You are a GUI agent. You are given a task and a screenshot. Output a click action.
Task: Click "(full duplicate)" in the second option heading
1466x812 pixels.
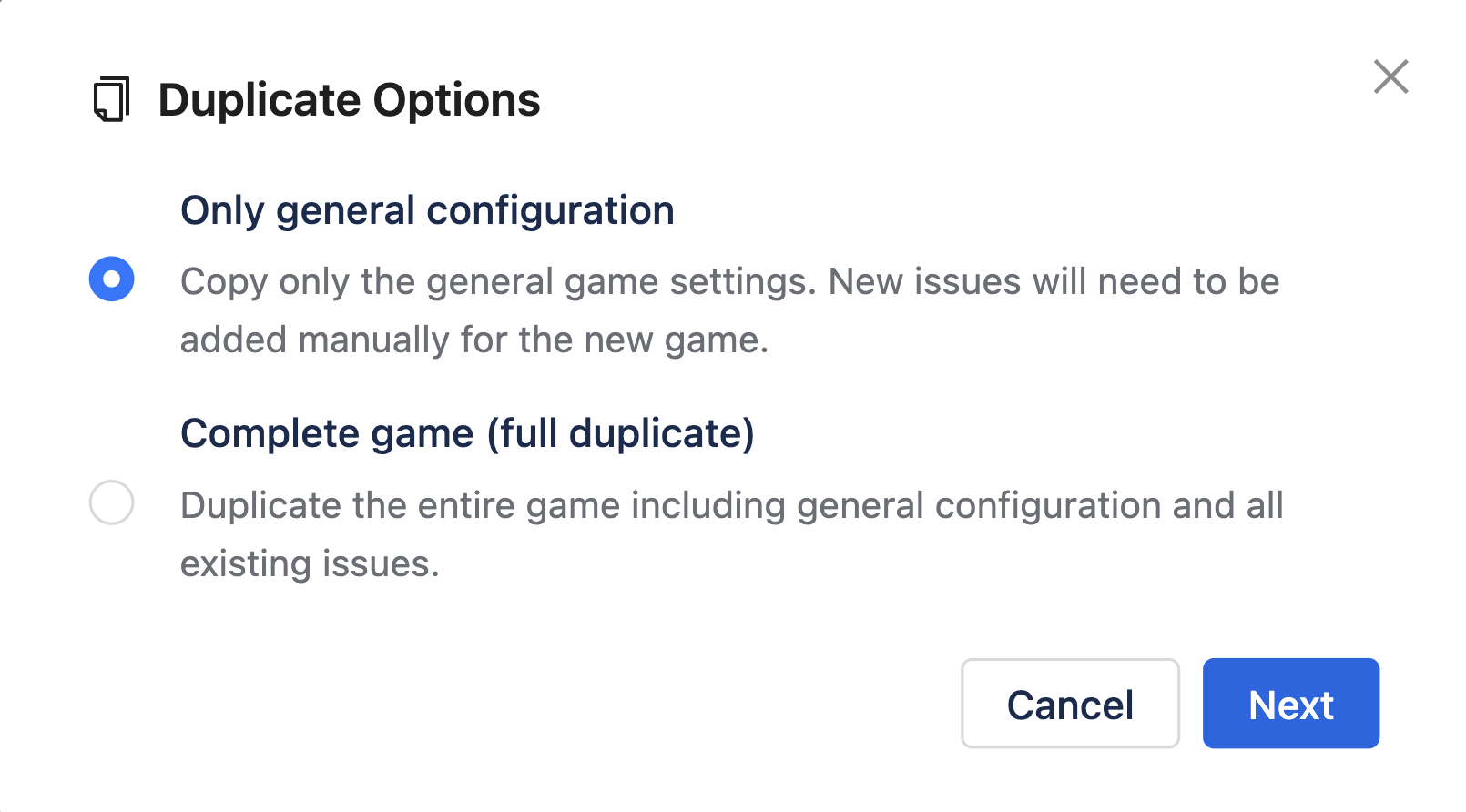pos(620,433)
